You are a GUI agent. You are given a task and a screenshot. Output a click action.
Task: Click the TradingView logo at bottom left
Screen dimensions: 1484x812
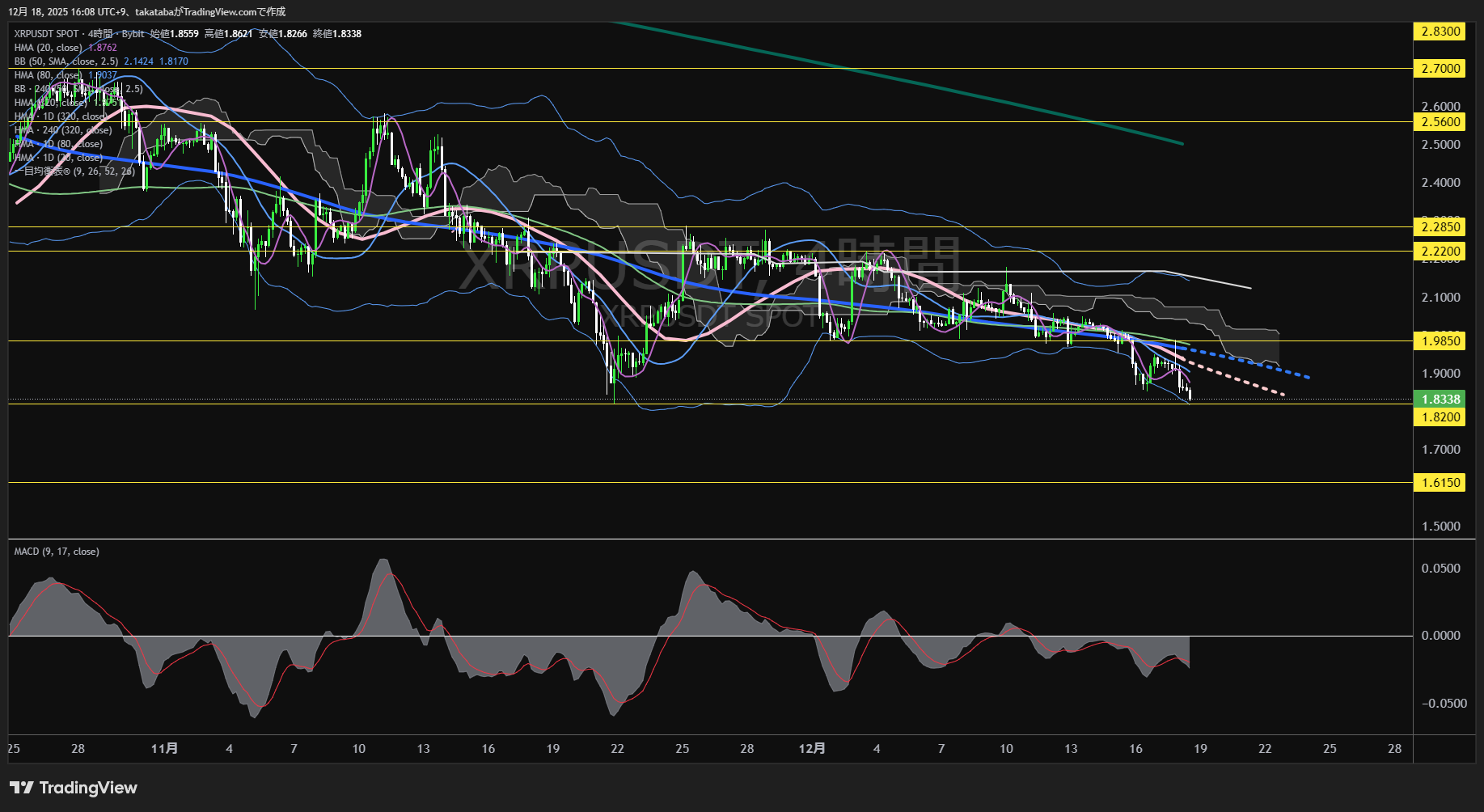pos(74,788)
